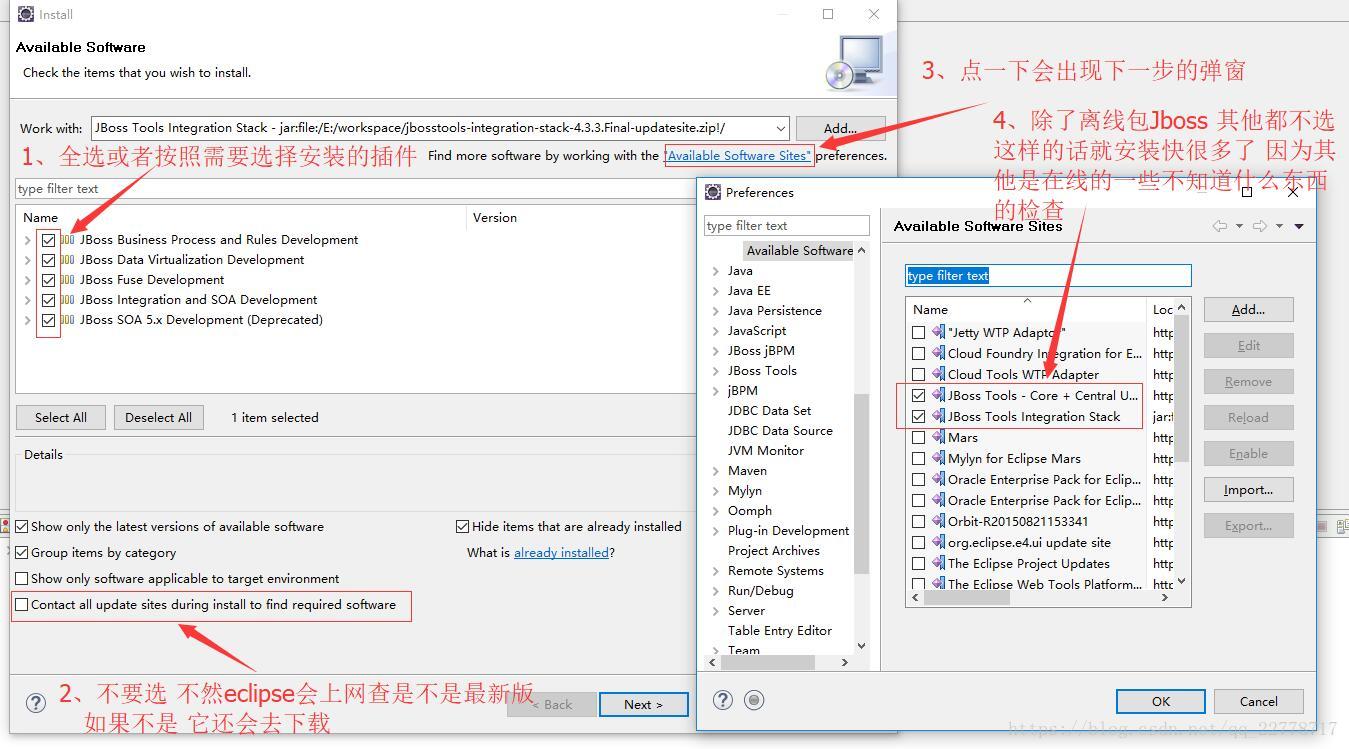Confirm Preferences with OK button

coord(1161,701)
